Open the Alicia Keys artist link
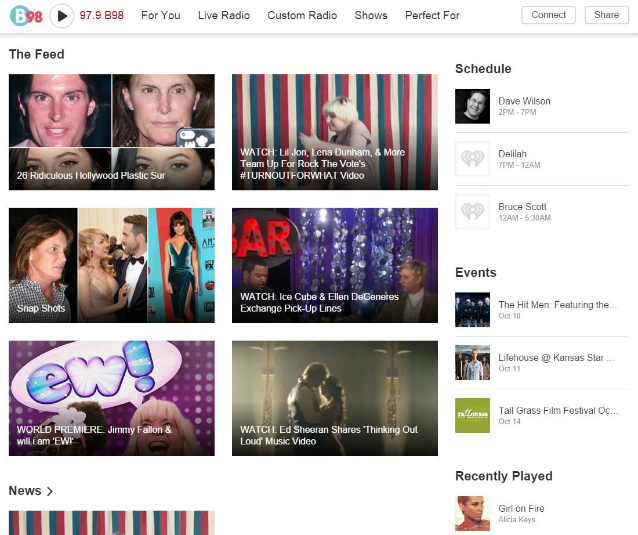This screenshot has width=638, height=535. (x=517, y=520)
